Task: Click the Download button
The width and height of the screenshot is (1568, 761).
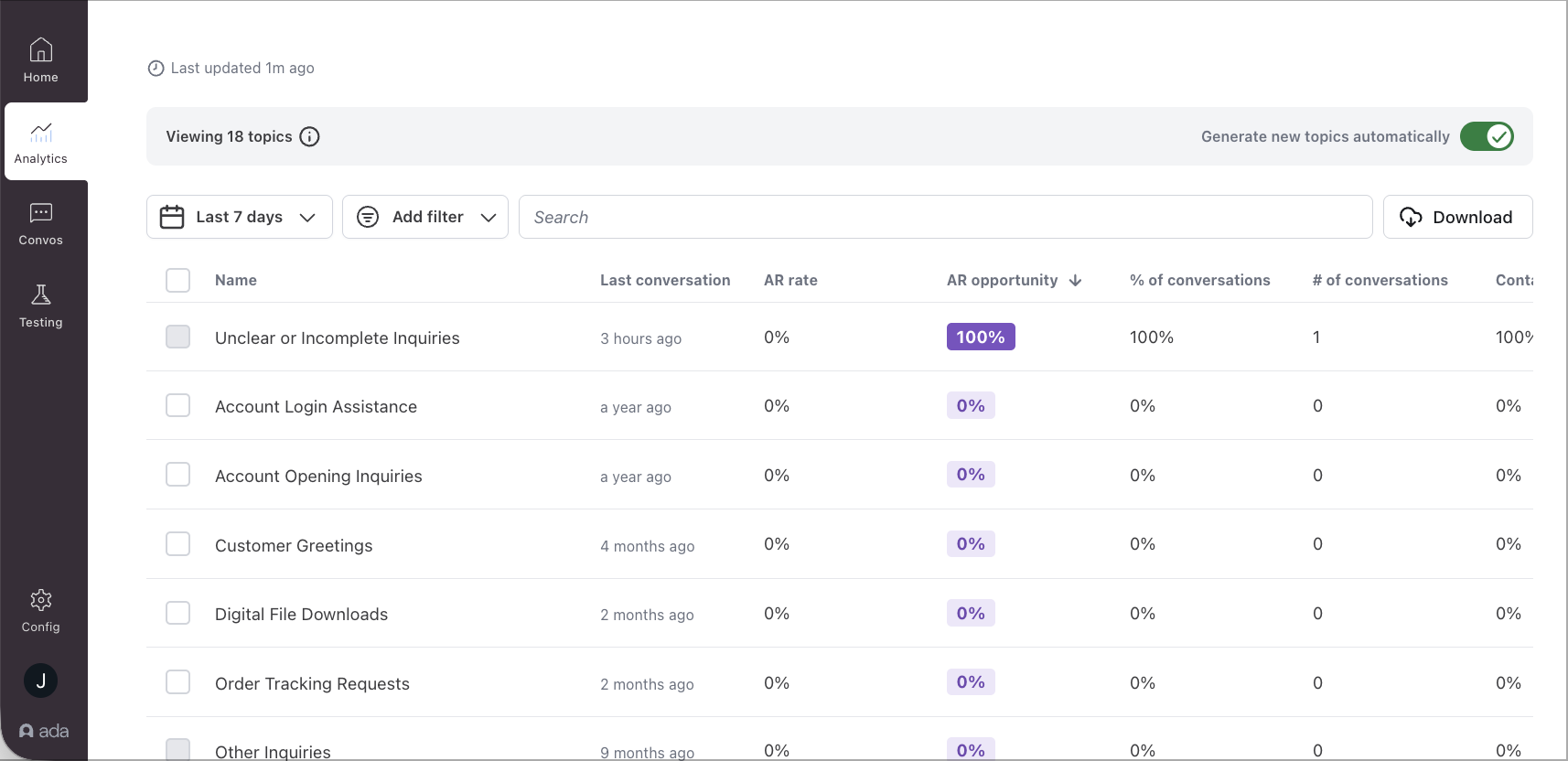Action: (x=1457, y=217)
